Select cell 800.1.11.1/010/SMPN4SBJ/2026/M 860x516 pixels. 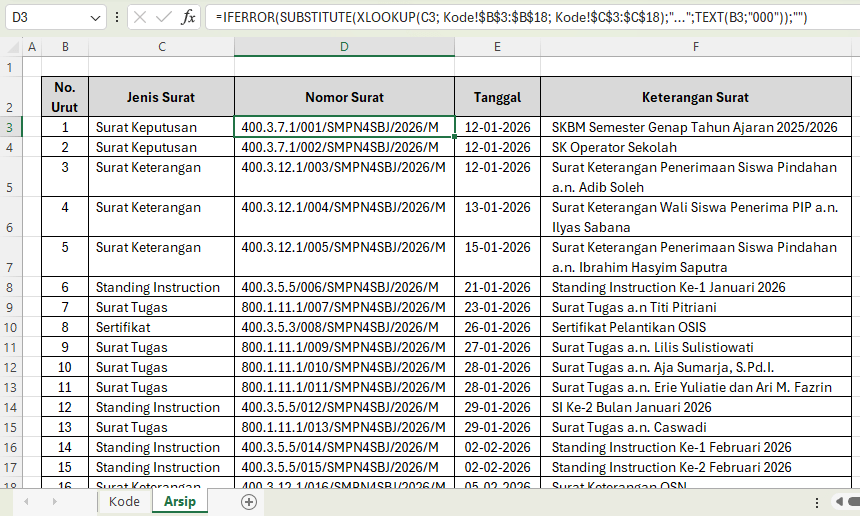pos(344,367)
